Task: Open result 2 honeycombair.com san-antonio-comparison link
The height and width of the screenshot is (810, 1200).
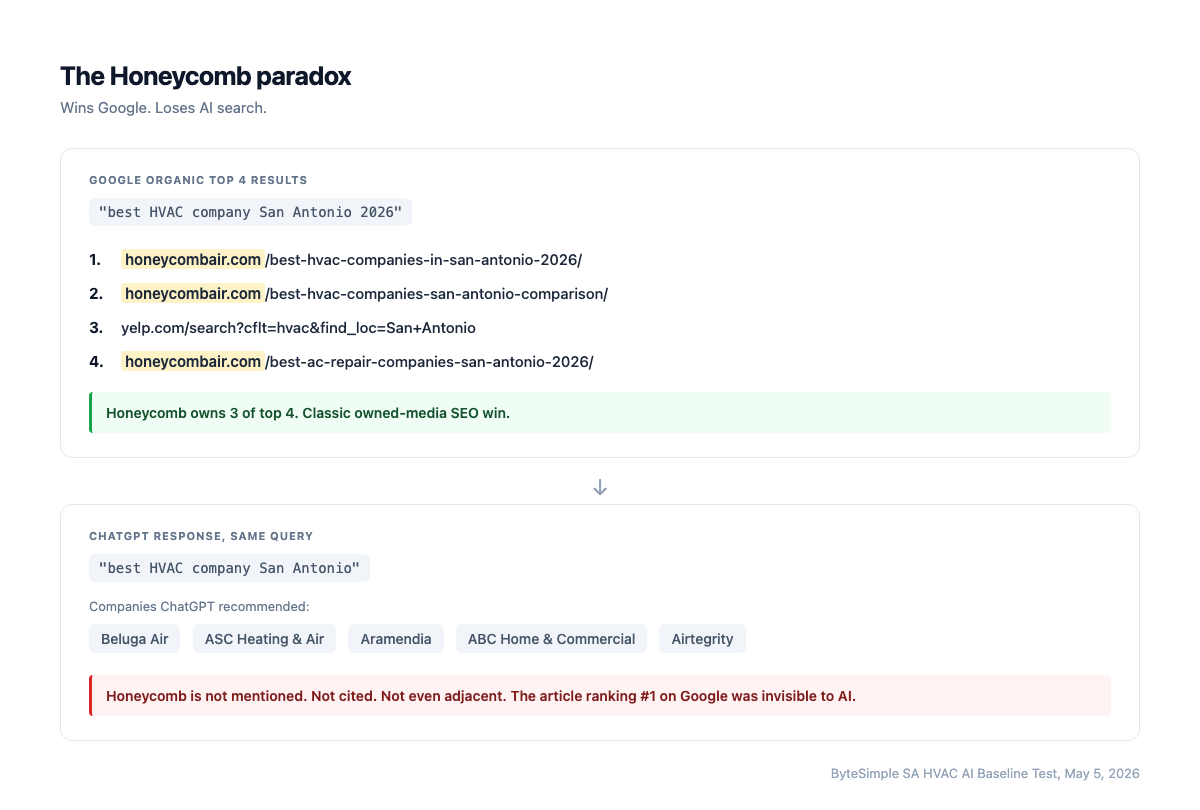Action: tap(364, 294)
